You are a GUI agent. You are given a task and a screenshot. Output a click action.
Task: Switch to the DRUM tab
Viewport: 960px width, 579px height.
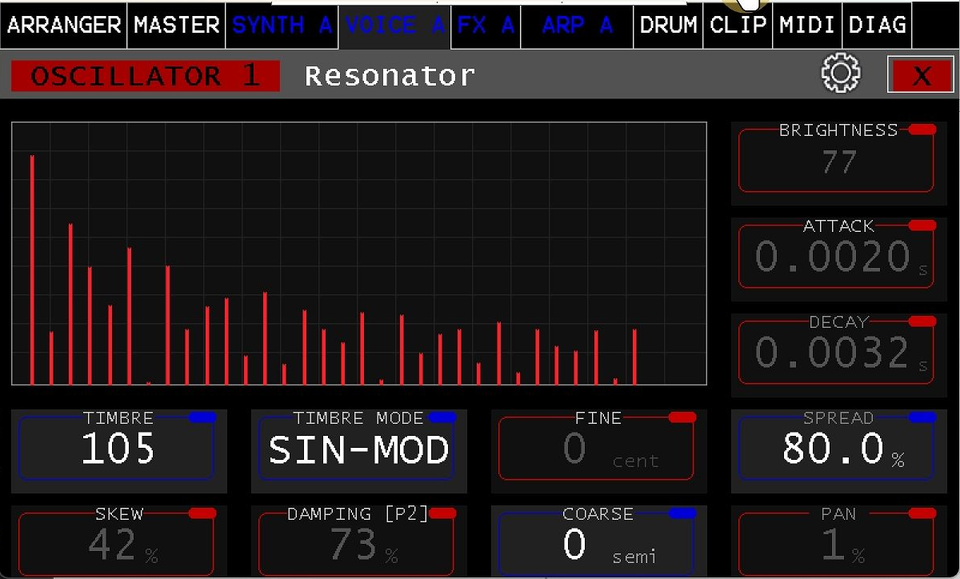pyautogui.click(x=668, y=25)
